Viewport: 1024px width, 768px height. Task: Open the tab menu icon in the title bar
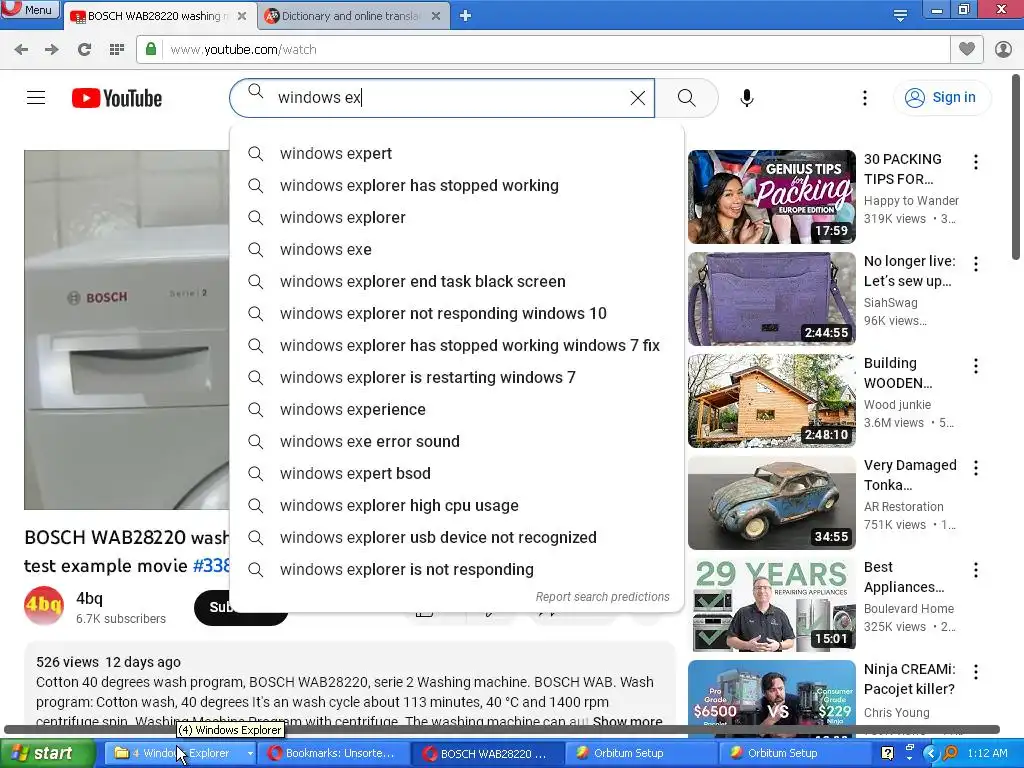pos(900,15)
